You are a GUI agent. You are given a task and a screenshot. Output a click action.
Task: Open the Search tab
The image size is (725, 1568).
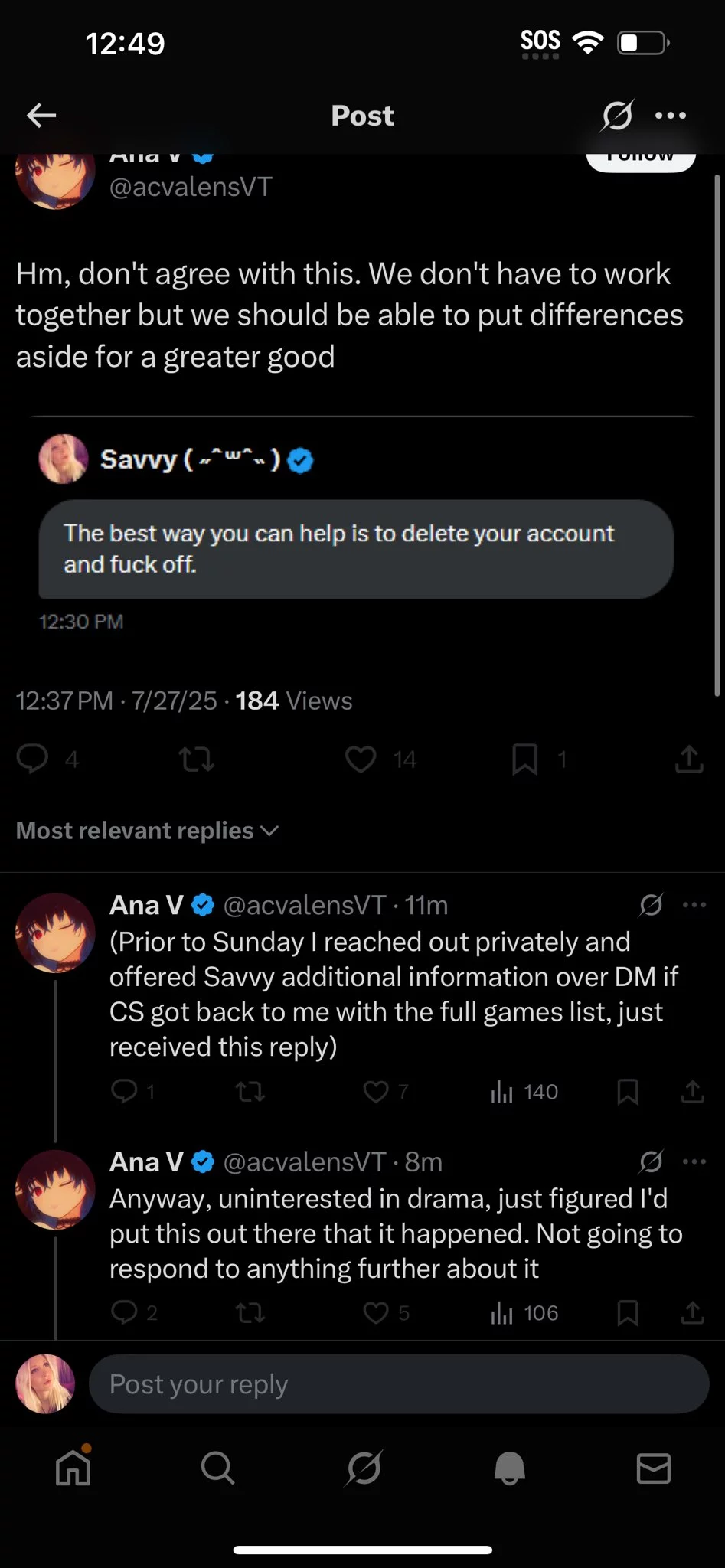[217, 1468]
